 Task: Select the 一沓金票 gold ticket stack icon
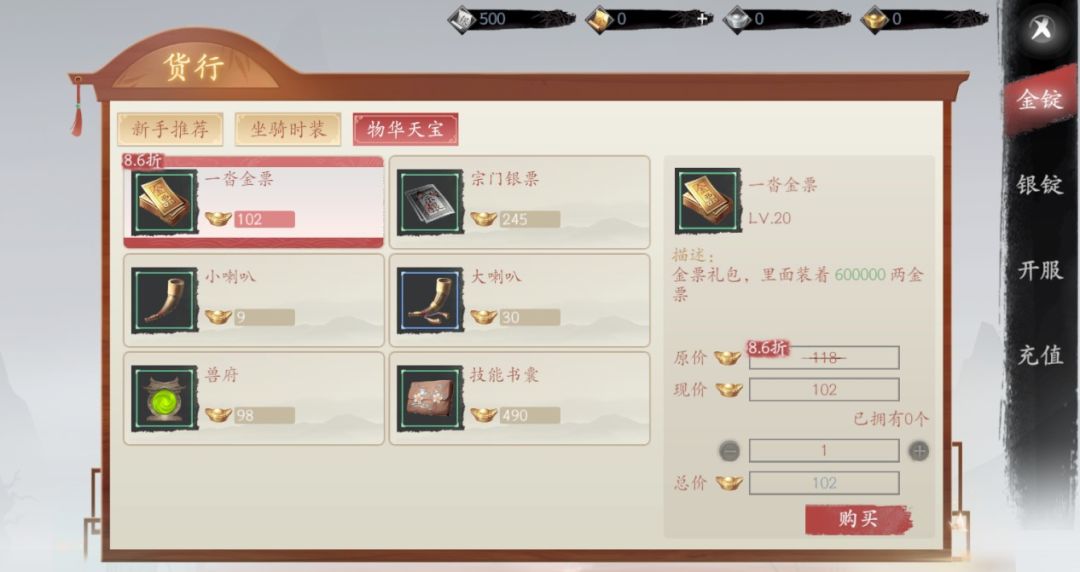[165, 203]
